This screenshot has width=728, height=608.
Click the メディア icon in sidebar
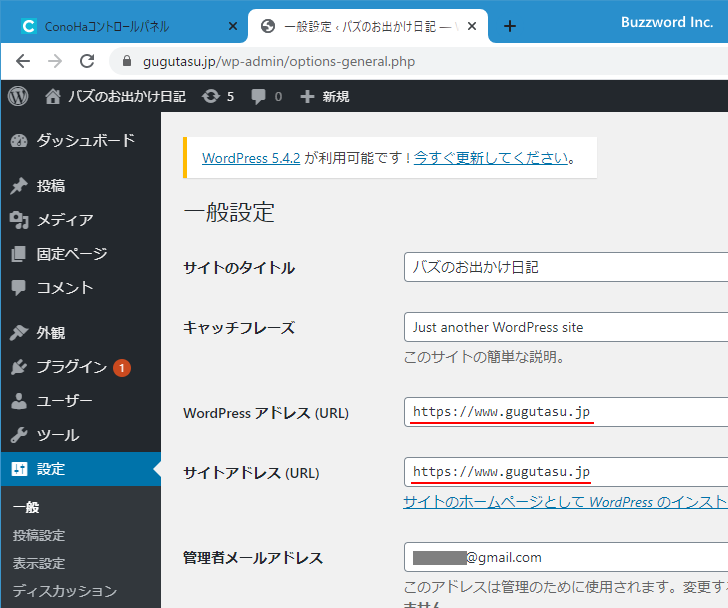pos(19,220)
